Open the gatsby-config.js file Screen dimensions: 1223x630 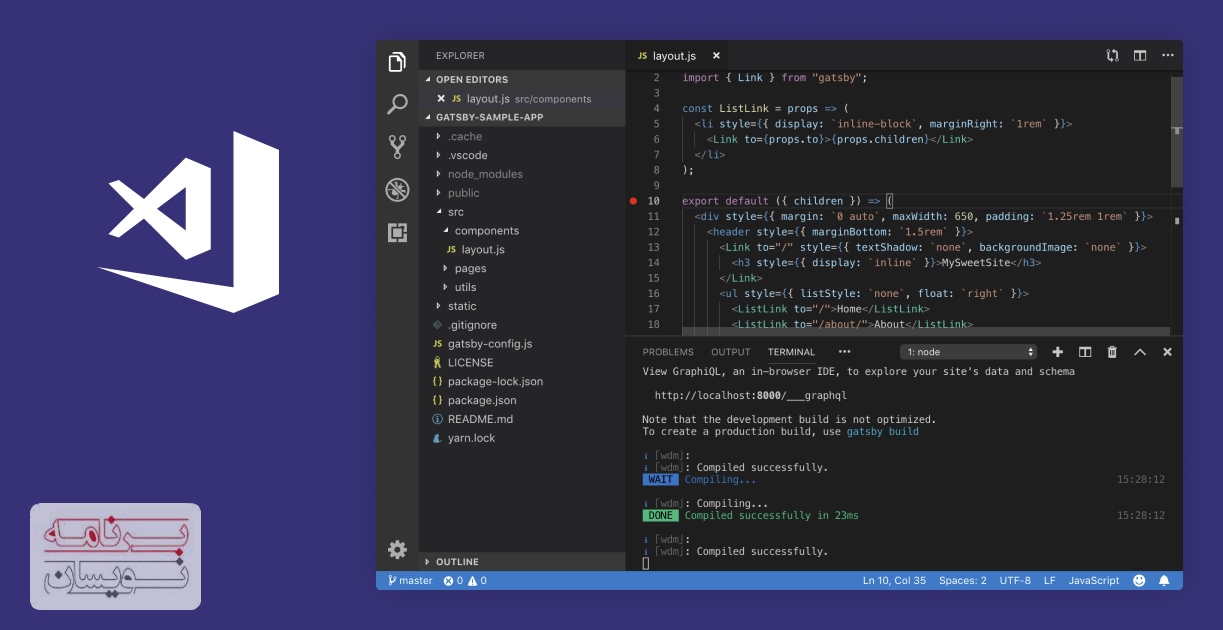tap(522, 344)
